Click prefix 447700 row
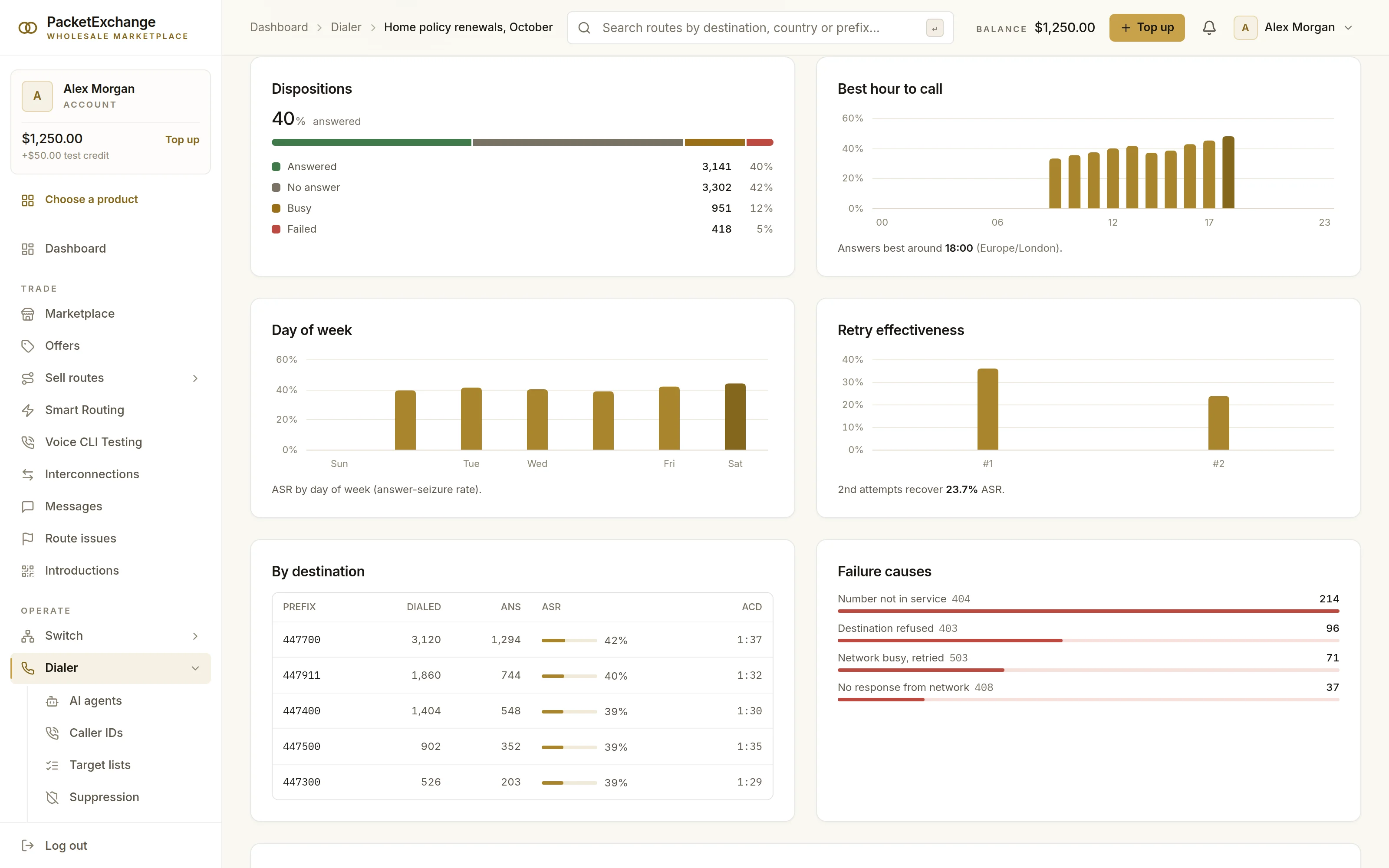 (x=522, y=640)
